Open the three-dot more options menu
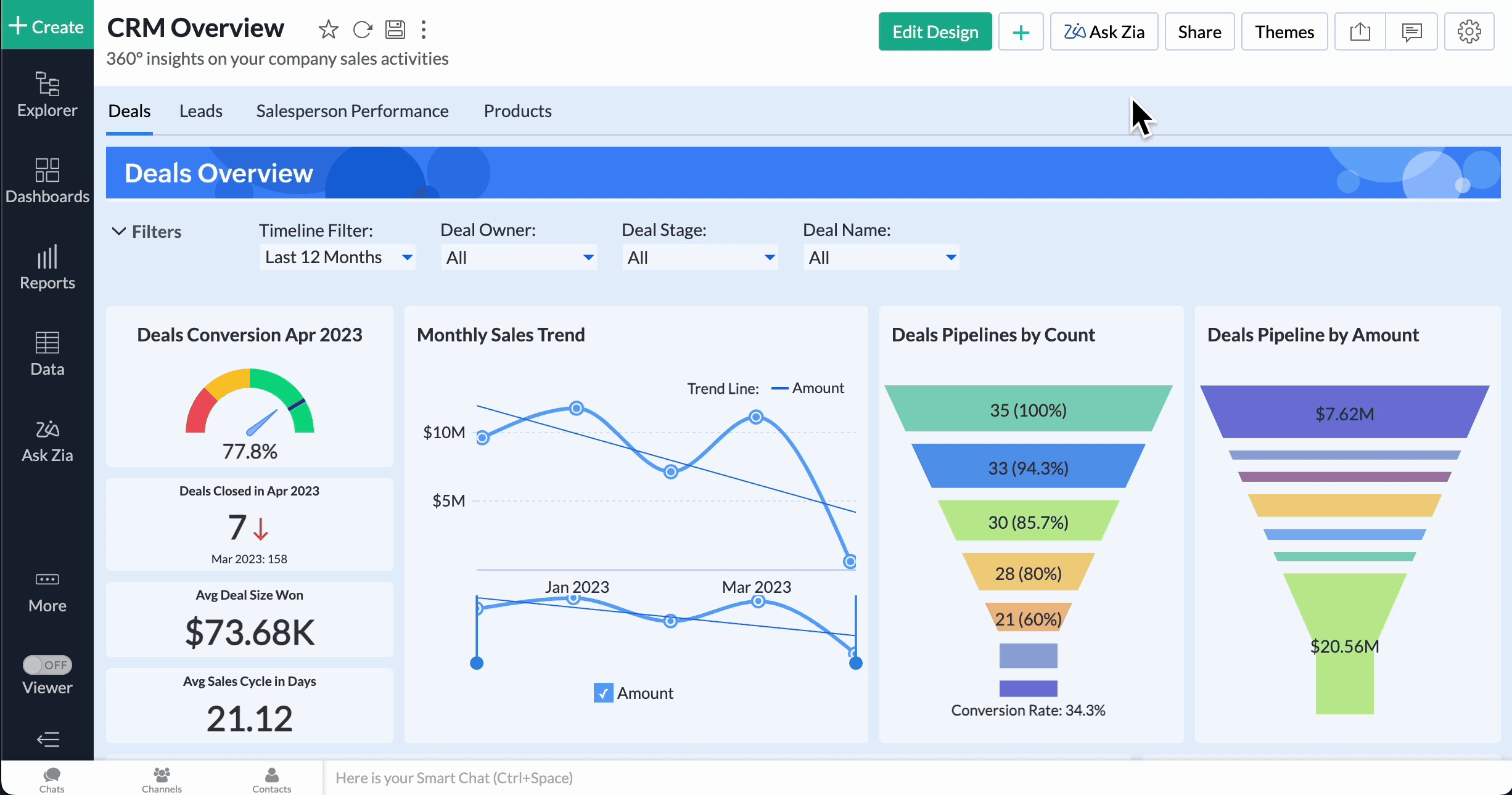This screenshot has height=795, width=1512. 424,29
